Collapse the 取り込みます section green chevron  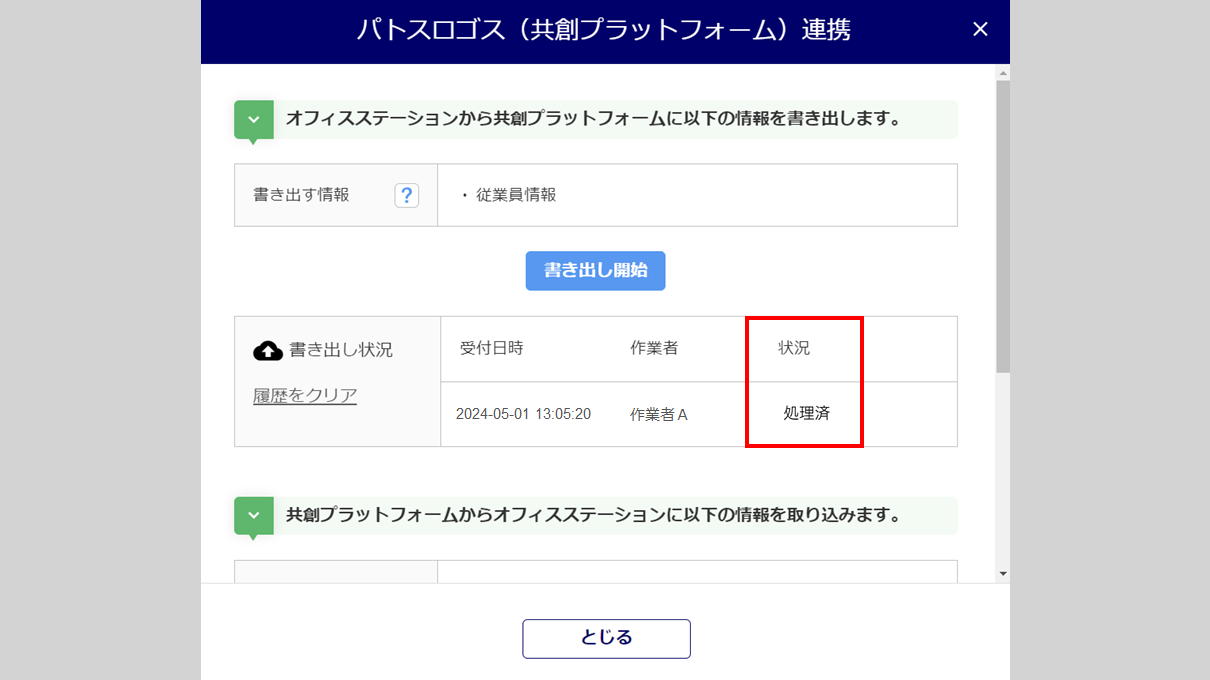click(253, 516)
